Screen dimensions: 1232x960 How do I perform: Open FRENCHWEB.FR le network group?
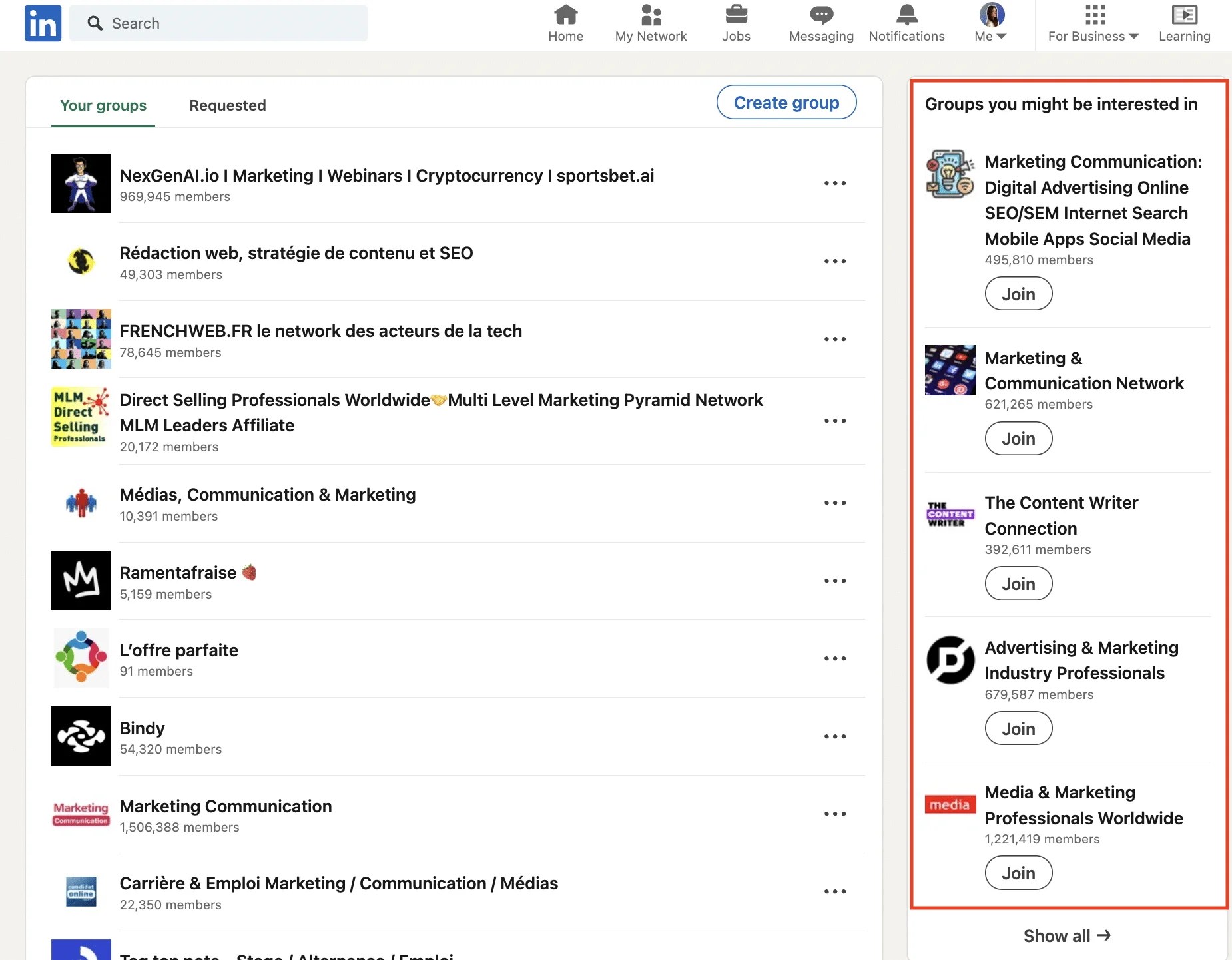pos(320,331)
